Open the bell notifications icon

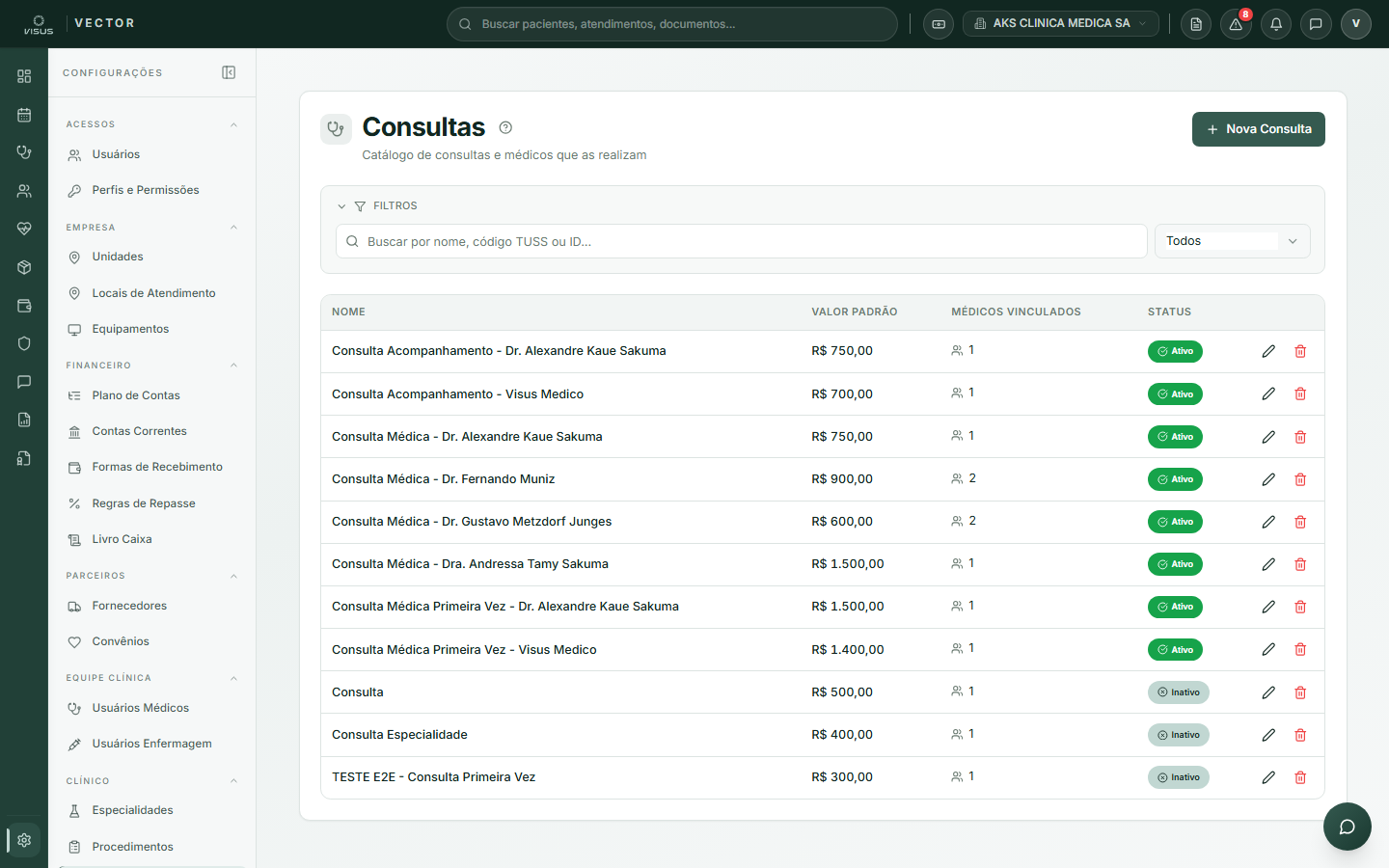(1276, 24)
